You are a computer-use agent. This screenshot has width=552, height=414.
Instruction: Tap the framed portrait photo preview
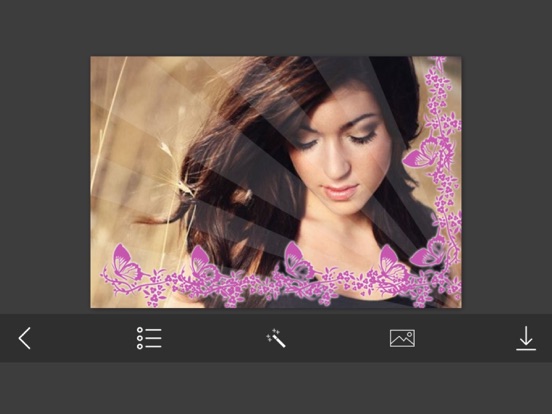pyautogui.click(x=276, y=182)
